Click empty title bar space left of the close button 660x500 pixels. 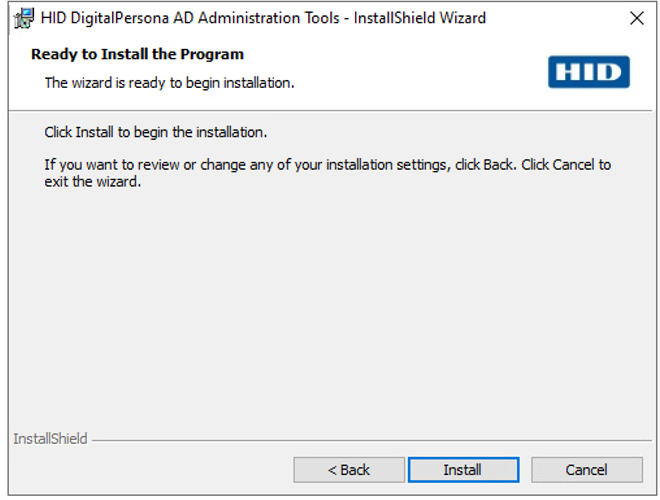tap(560, 18)
